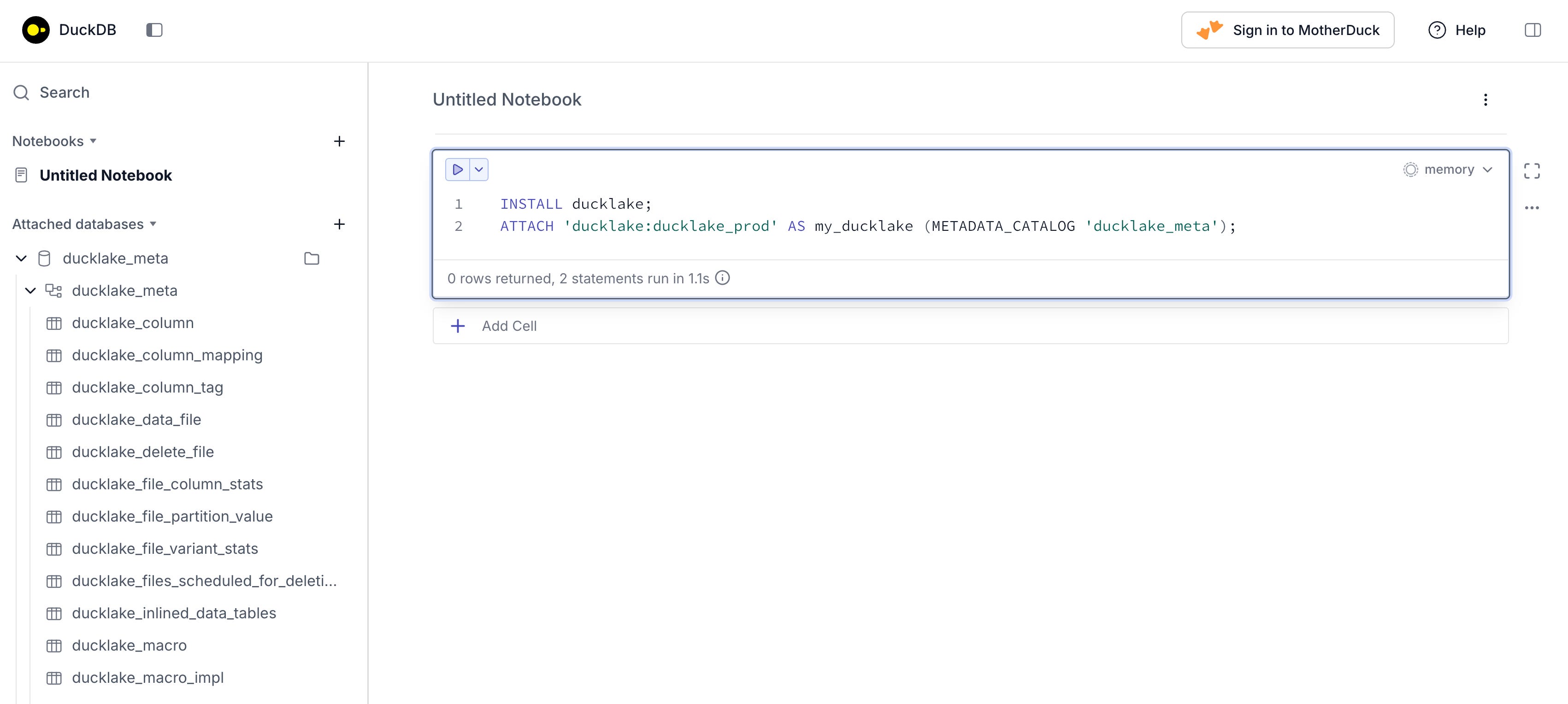Click the folder icon beside ducklake_meta database
Screen dimensions: 1568x704
(312, 258)
